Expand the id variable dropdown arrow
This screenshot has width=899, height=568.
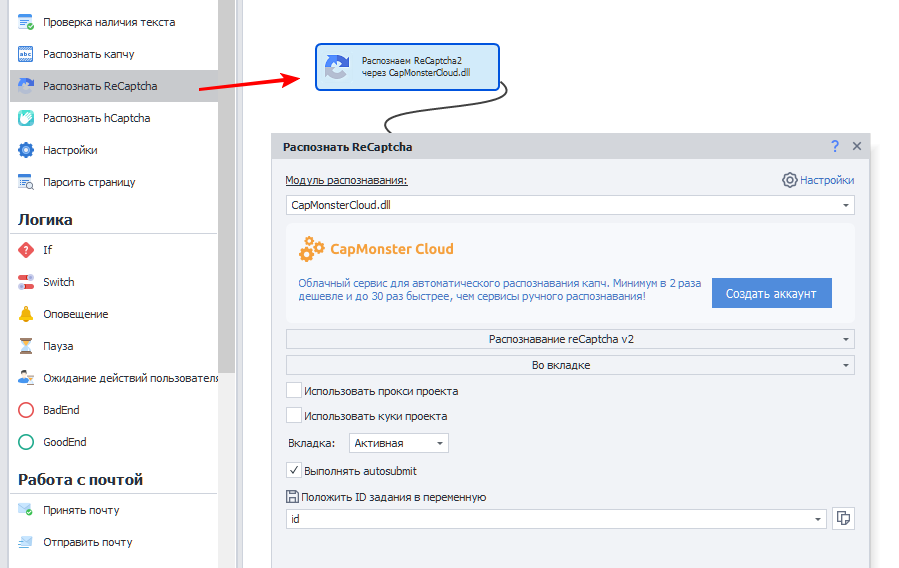[x=818, y=519]
